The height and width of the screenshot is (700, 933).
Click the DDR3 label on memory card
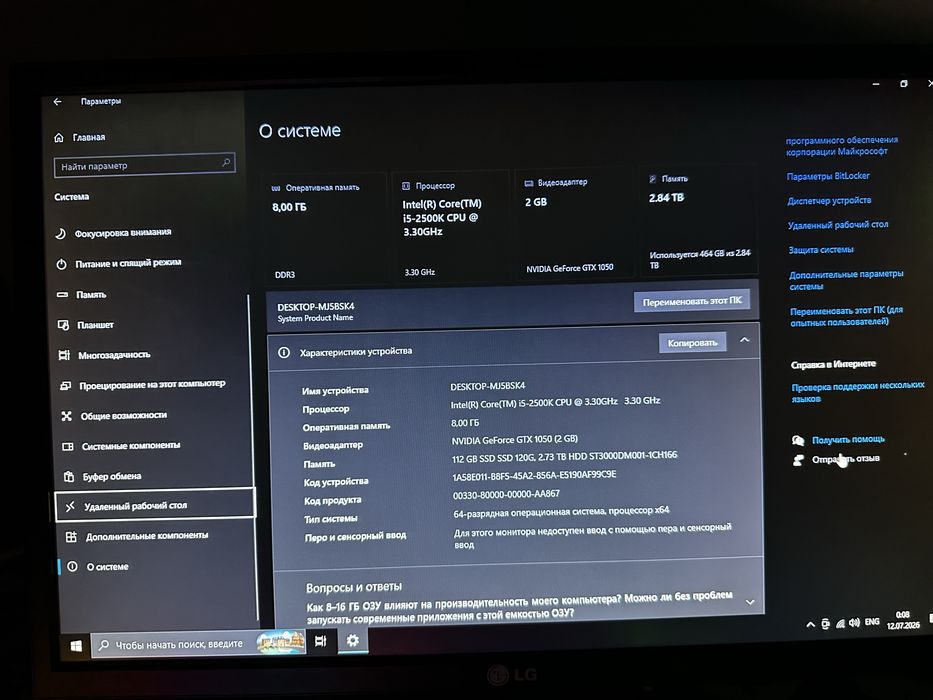click(285, 275)
